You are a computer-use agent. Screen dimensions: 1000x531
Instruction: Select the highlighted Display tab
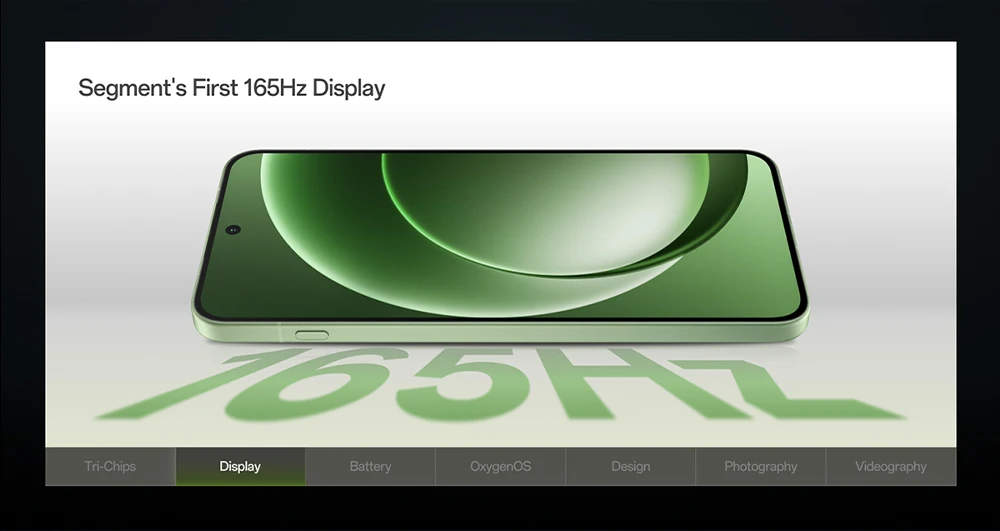[x=240, y=467]
